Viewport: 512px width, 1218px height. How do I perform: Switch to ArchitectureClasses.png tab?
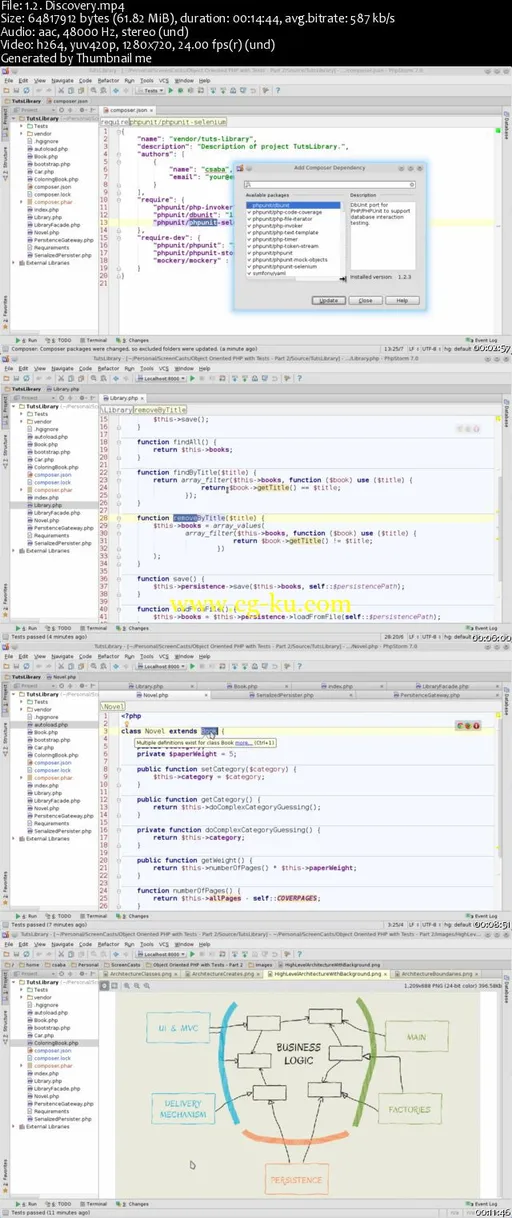pos(140,972)
